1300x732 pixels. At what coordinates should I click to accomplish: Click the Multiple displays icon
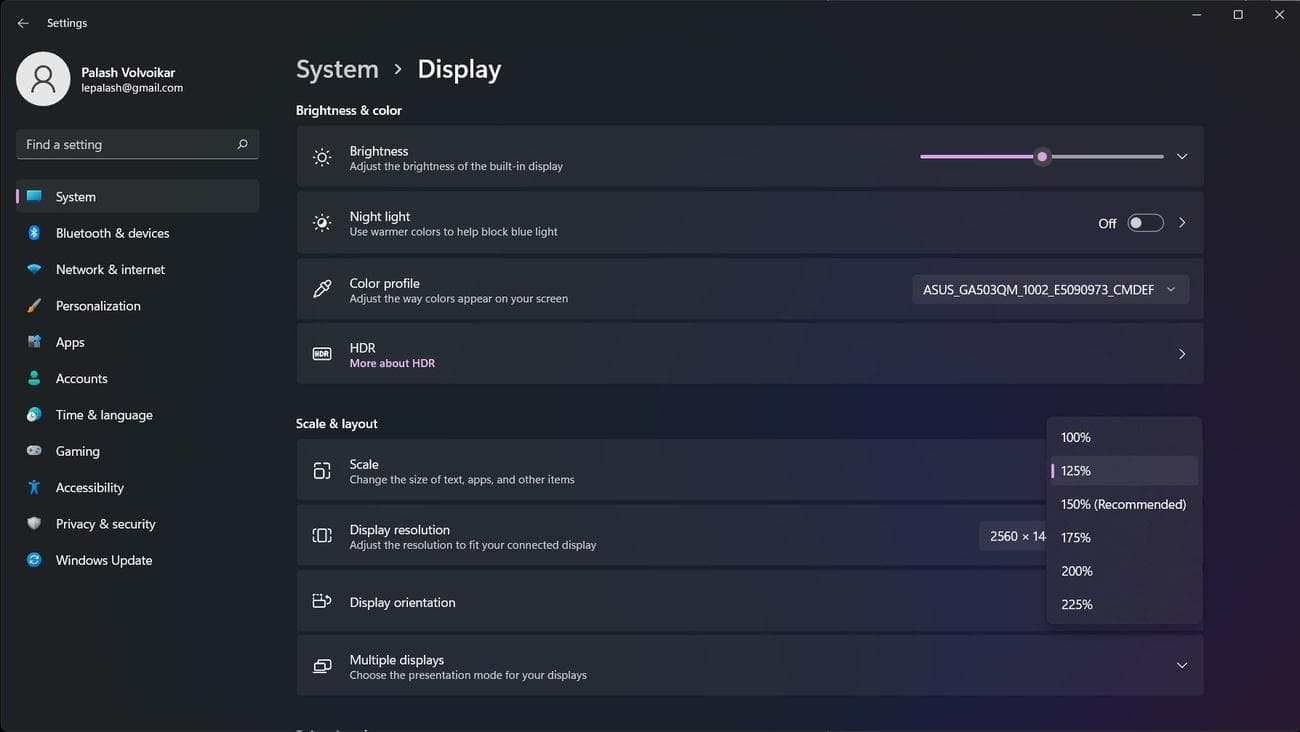[321, 665]
